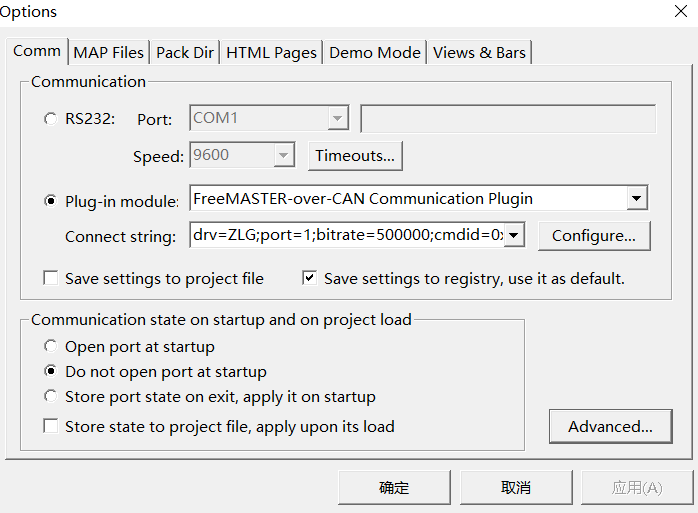698x513 pixels.
Task: Select the Plug-in module radio option
Action: 51,200
